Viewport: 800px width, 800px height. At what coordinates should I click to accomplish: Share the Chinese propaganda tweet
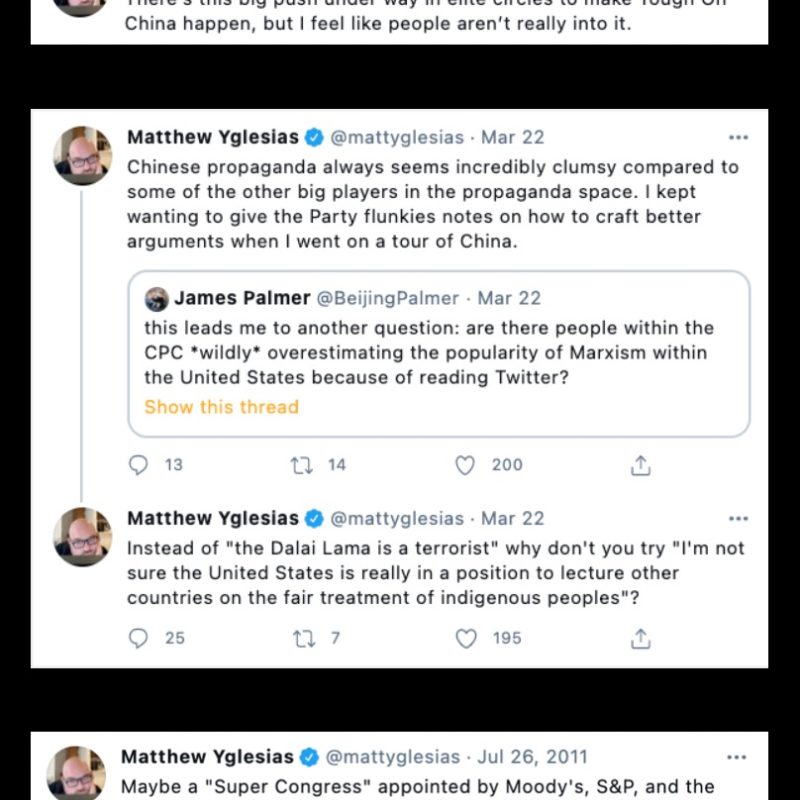(x=641, y=465)
